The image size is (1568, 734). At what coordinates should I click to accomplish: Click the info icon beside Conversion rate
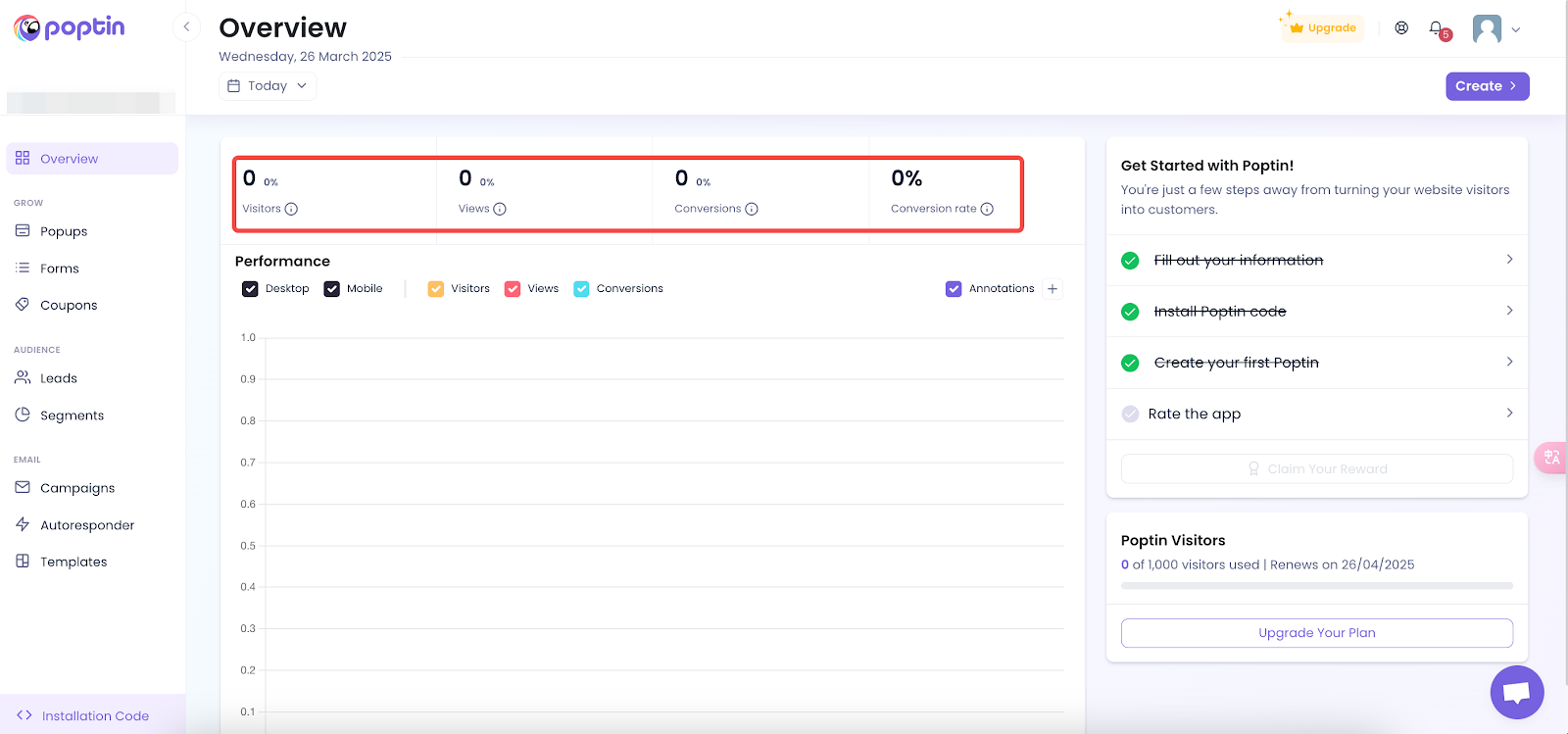(x=987, y=209)
